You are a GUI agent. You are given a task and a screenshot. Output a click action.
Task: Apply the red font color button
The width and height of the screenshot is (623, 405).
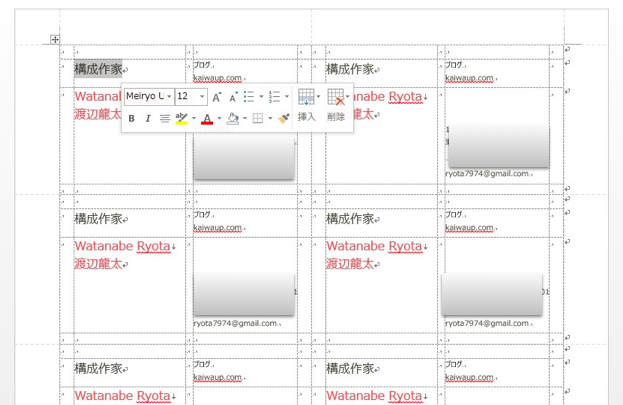pos(206,119)
